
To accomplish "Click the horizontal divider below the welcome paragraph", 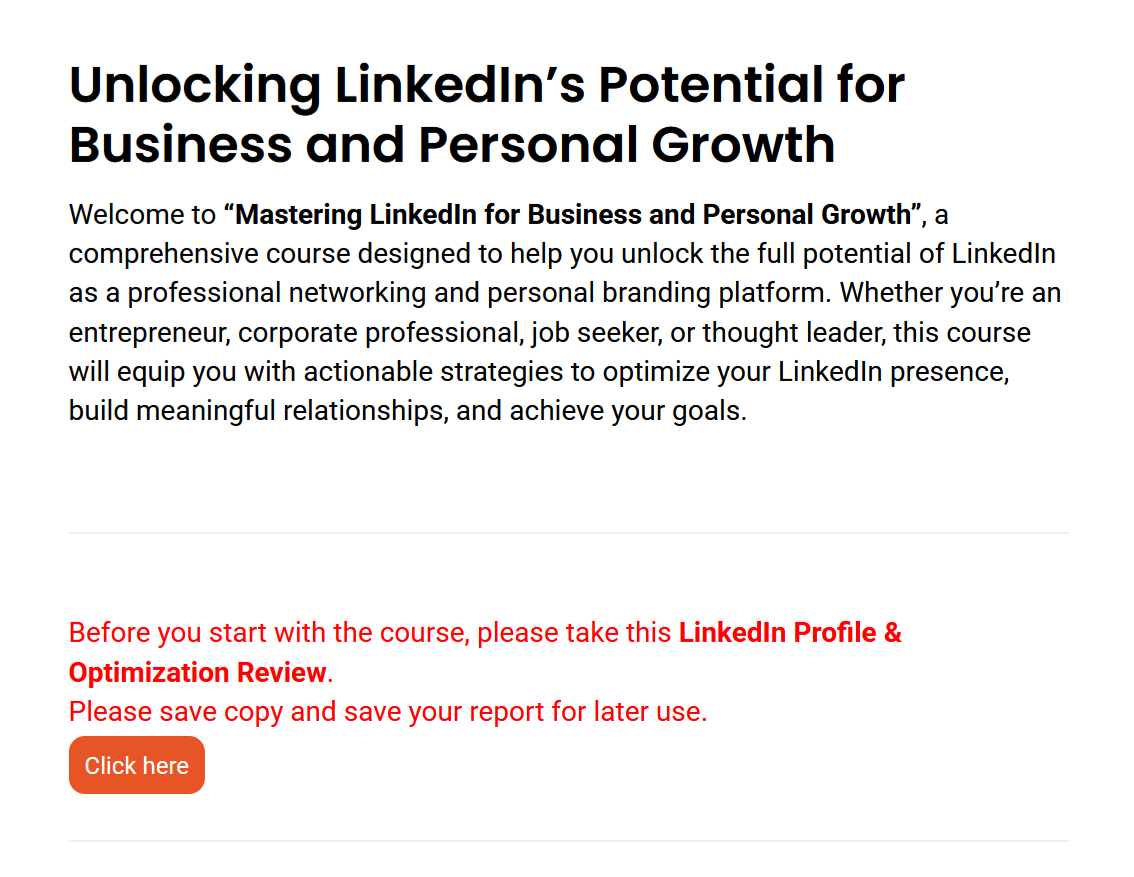I will (x=568, y=533).
